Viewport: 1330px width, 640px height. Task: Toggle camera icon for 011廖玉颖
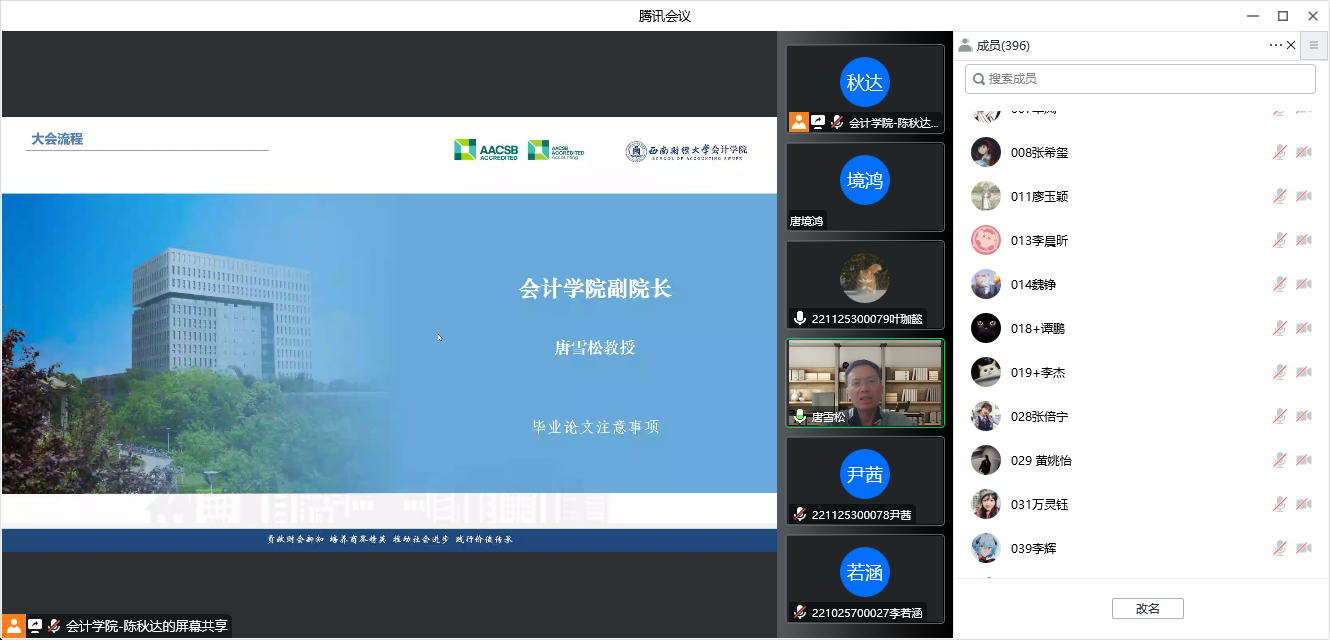[x=1304, y=196]
